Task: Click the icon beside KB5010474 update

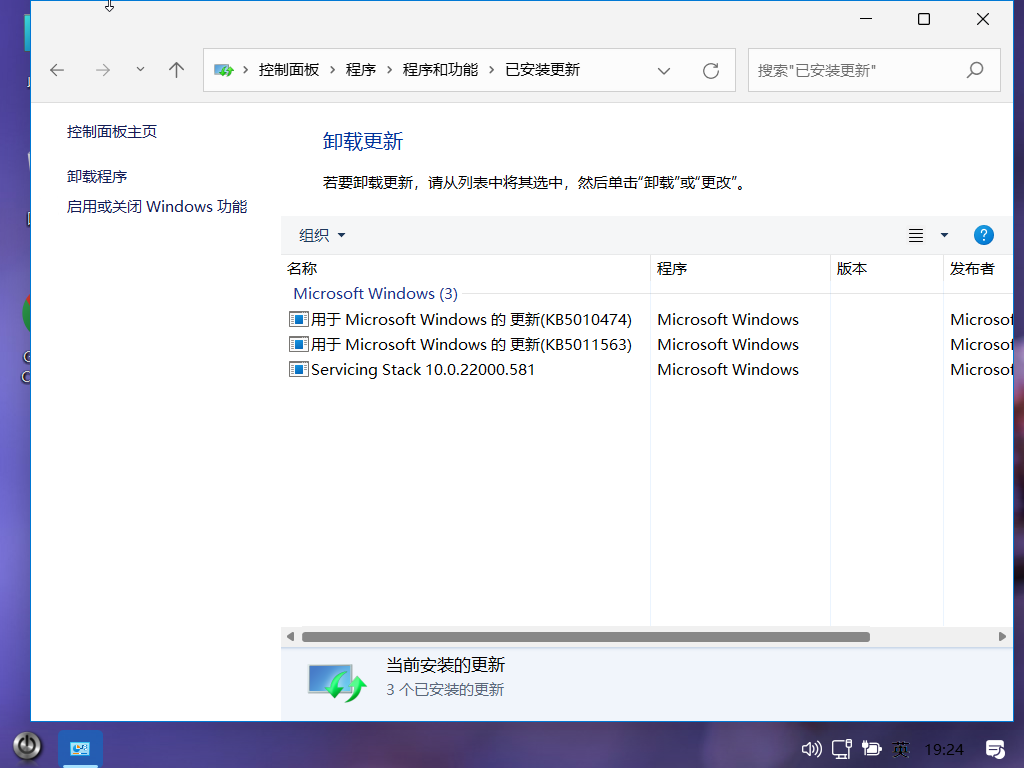Action: [298, 319]
